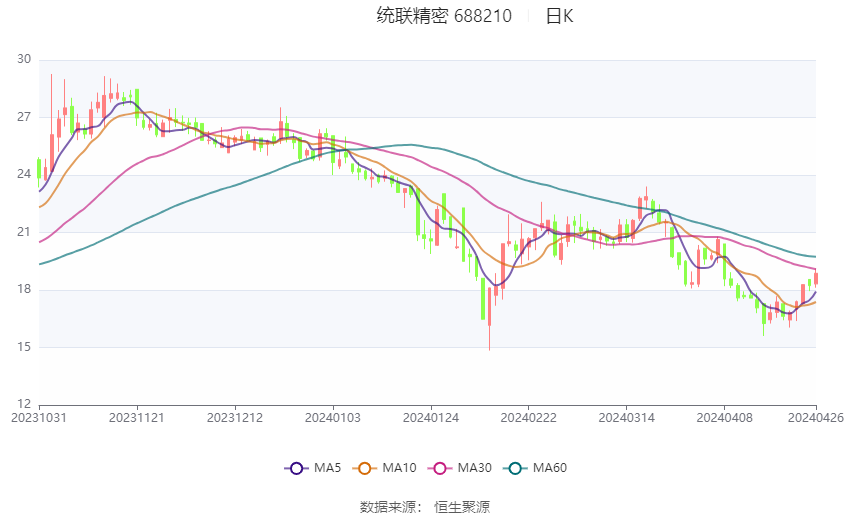Click the 统联精密 688210 chart title
The width and height of the screenshot is (850, 517).
[x=444, y=16]
